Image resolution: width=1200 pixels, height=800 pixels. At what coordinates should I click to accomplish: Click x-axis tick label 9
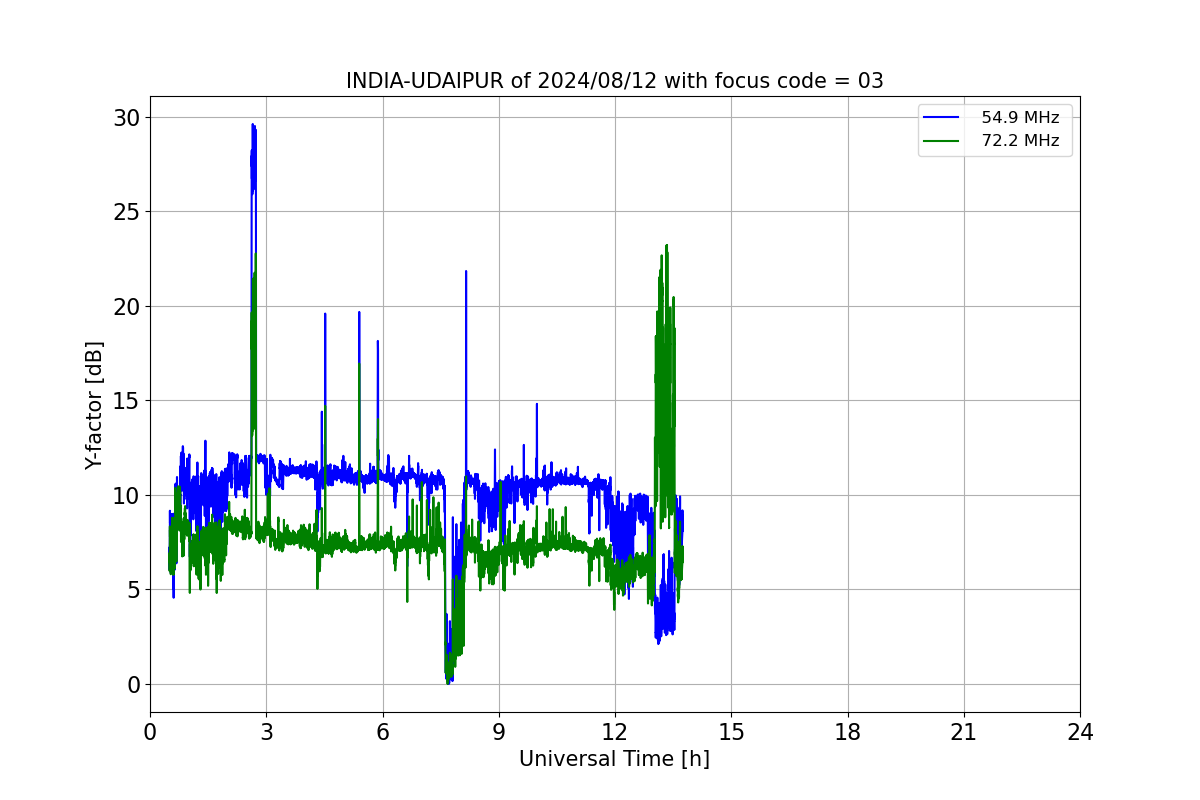point(499,732)
